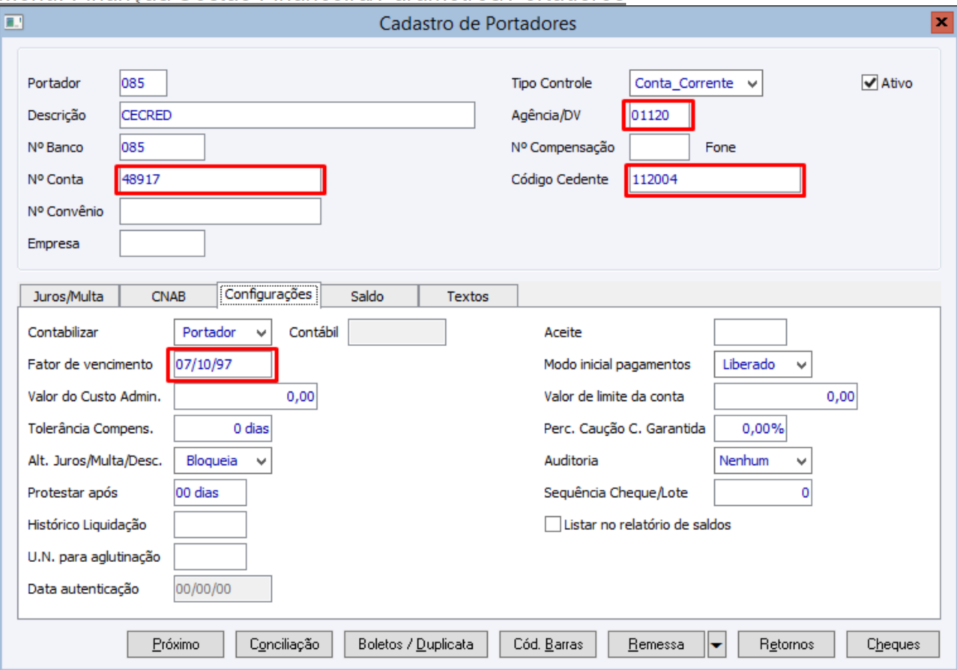957x670 pixels.
Task: Select the Saldo tab
Action: [x=367, y=296]
